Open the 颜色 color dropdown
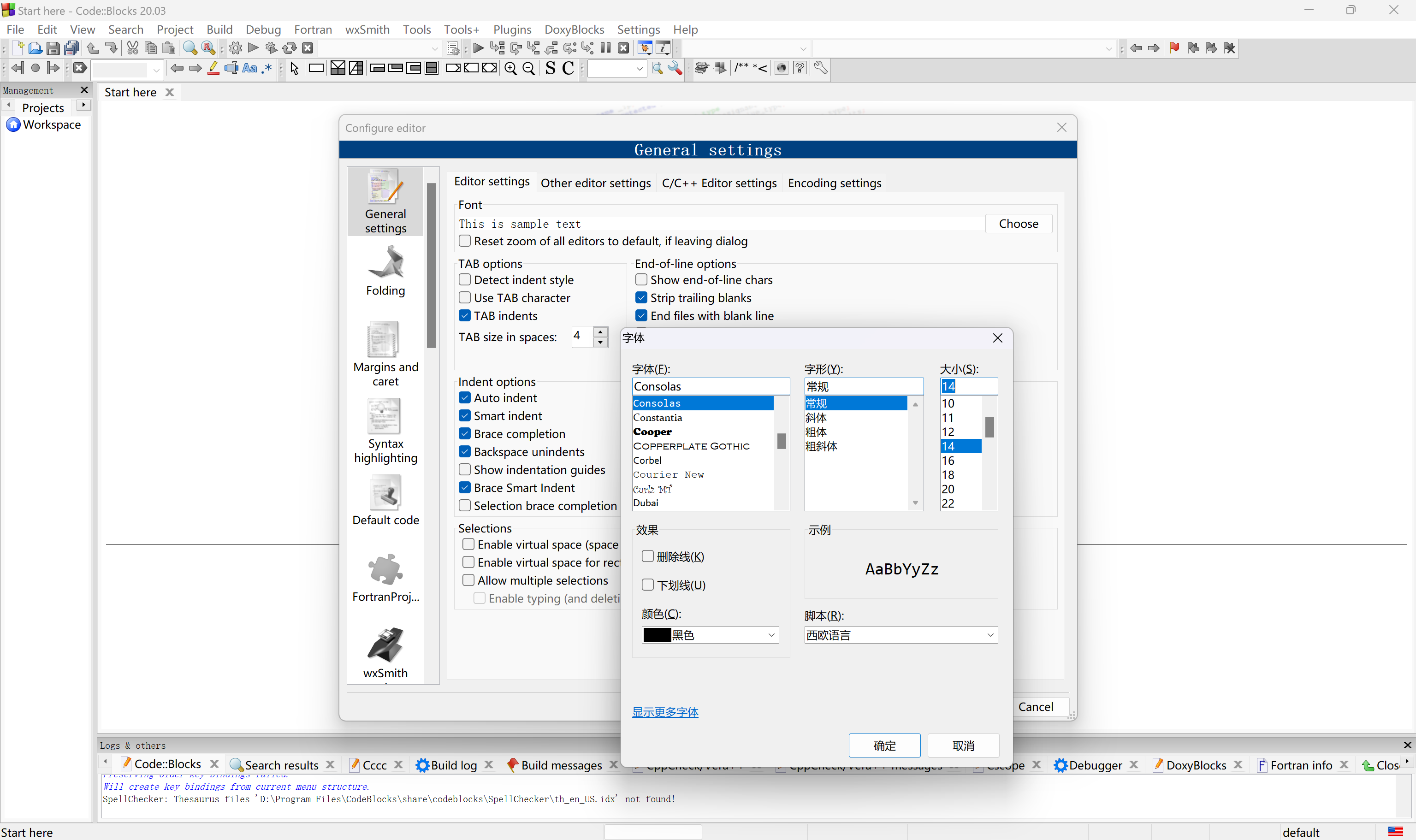1416x840 pixels. pyautogui.click(x=710, y=635)
